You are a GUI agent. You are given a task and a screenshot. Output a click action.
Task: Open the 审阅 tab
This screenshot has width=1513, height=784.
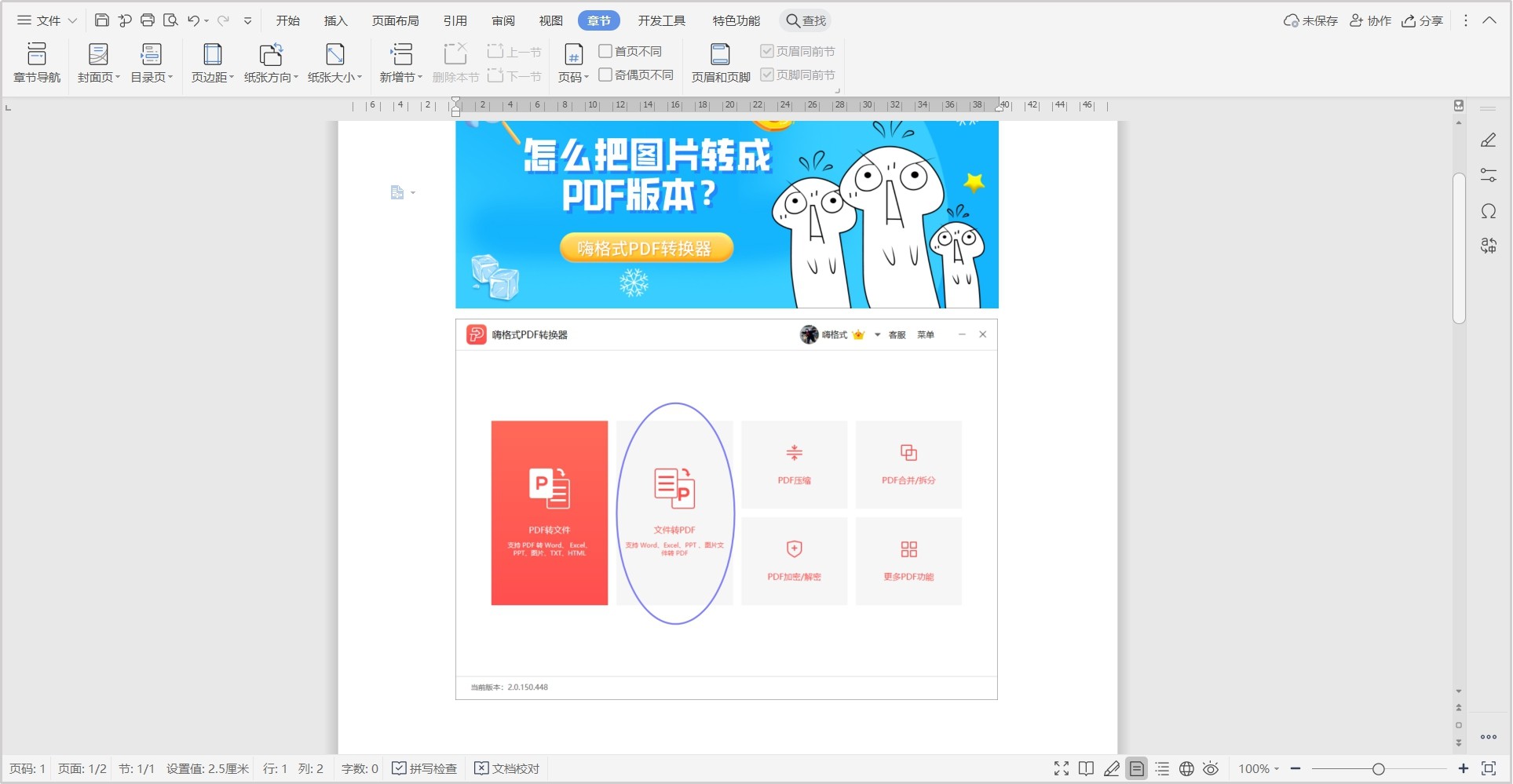tap(503, 21)
